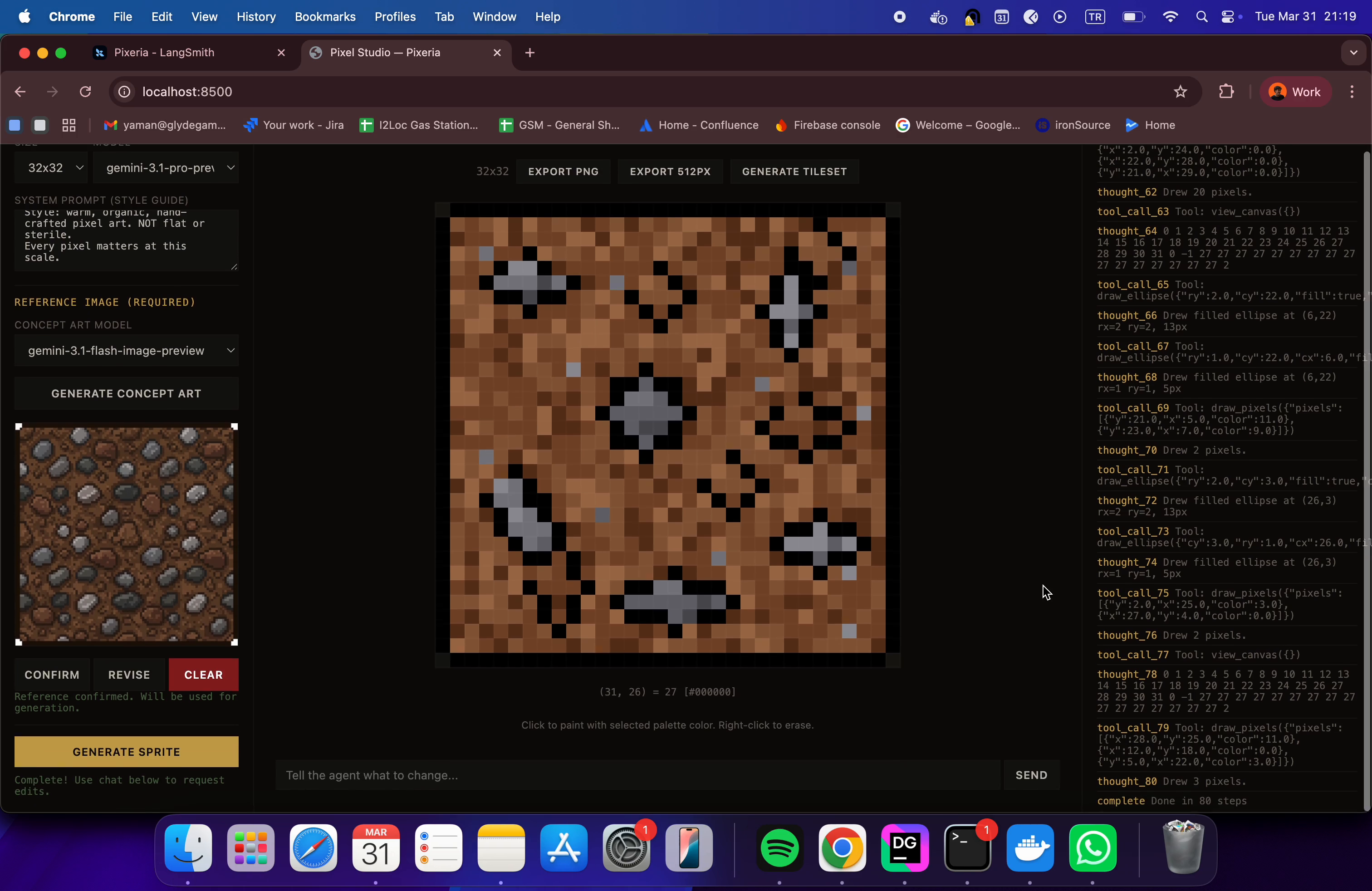1372x891 pixels.
Task: View site information icon in address bar
Action: click(124, 92)
